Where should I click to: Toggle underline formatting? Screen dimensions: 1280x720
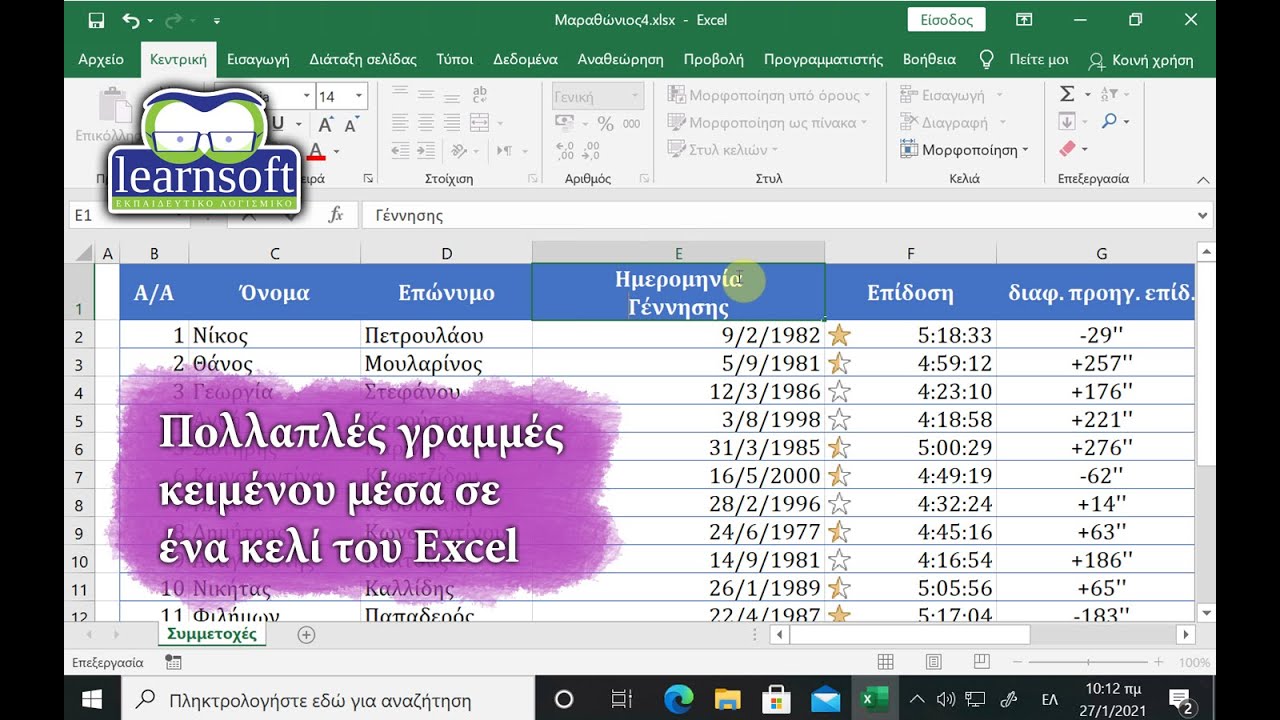click(277, 124)
